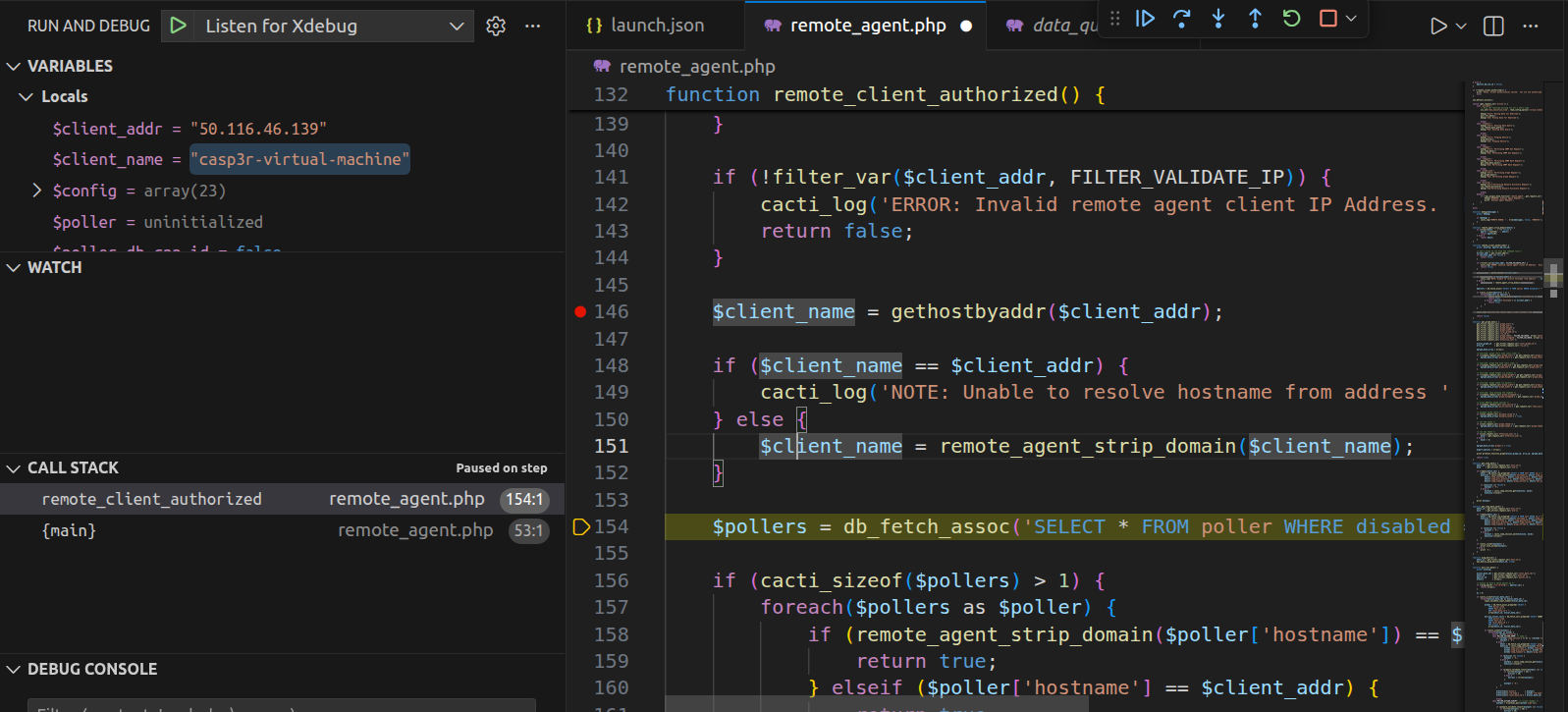The width and height of the screenshot is (1568, 712).
Task: Click Continue in the debug toolbar
Action: [1145, 19]
